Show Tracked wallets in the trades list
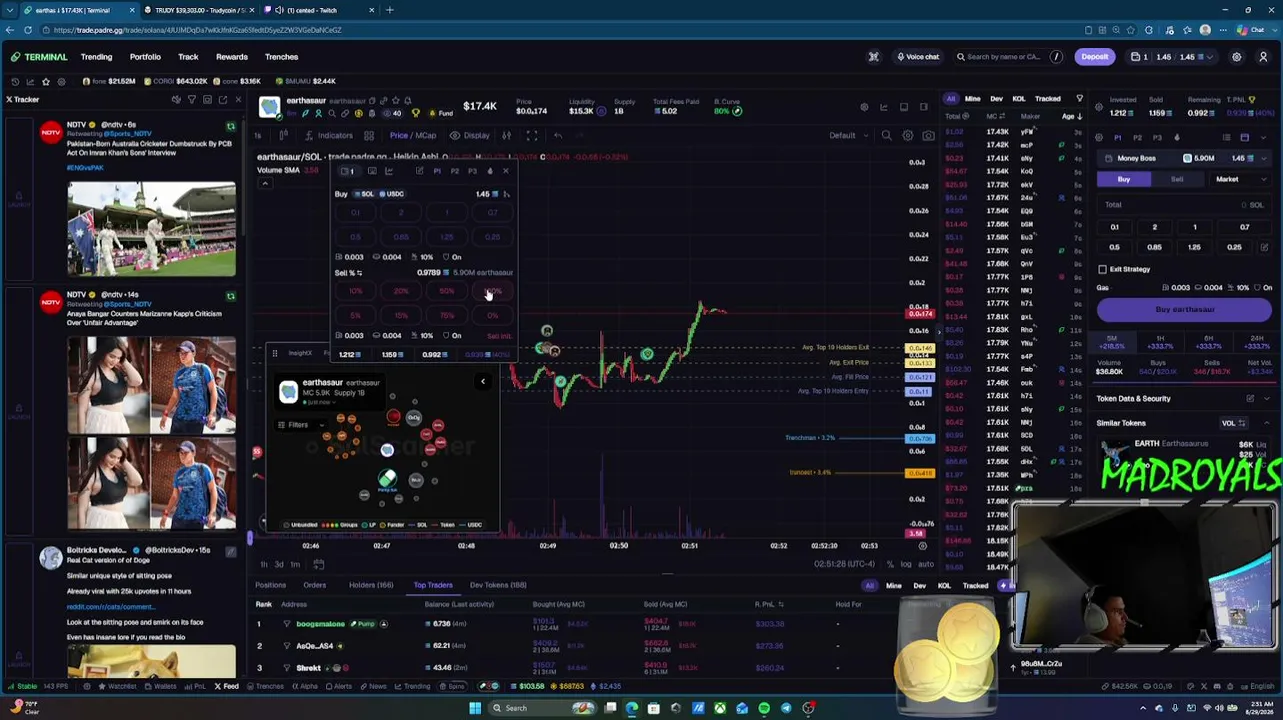This screenshot has width=1283, height=720. click(x=1048, y=99)
